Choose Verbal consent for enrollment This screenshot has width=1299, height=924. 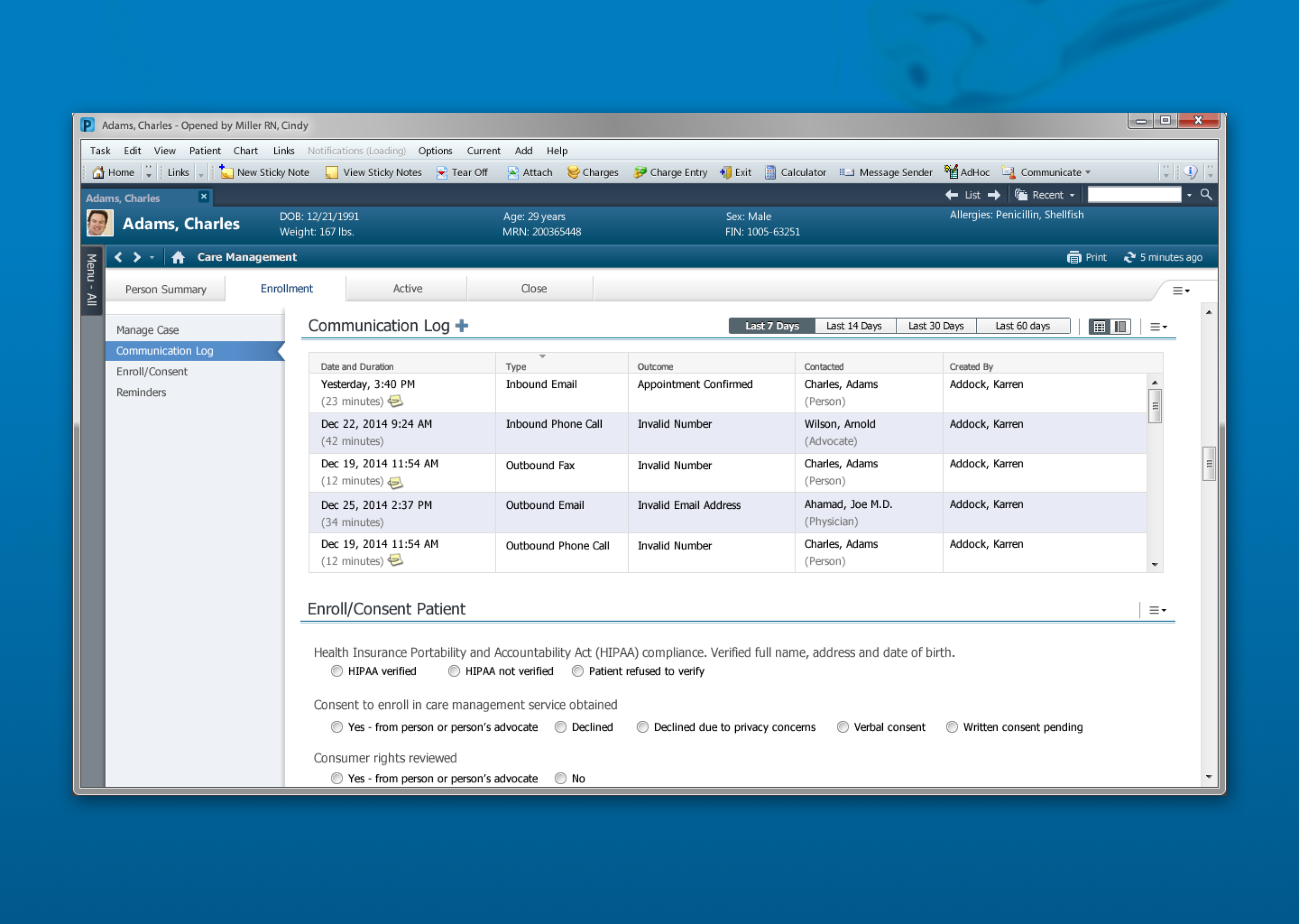click(842, 727)
